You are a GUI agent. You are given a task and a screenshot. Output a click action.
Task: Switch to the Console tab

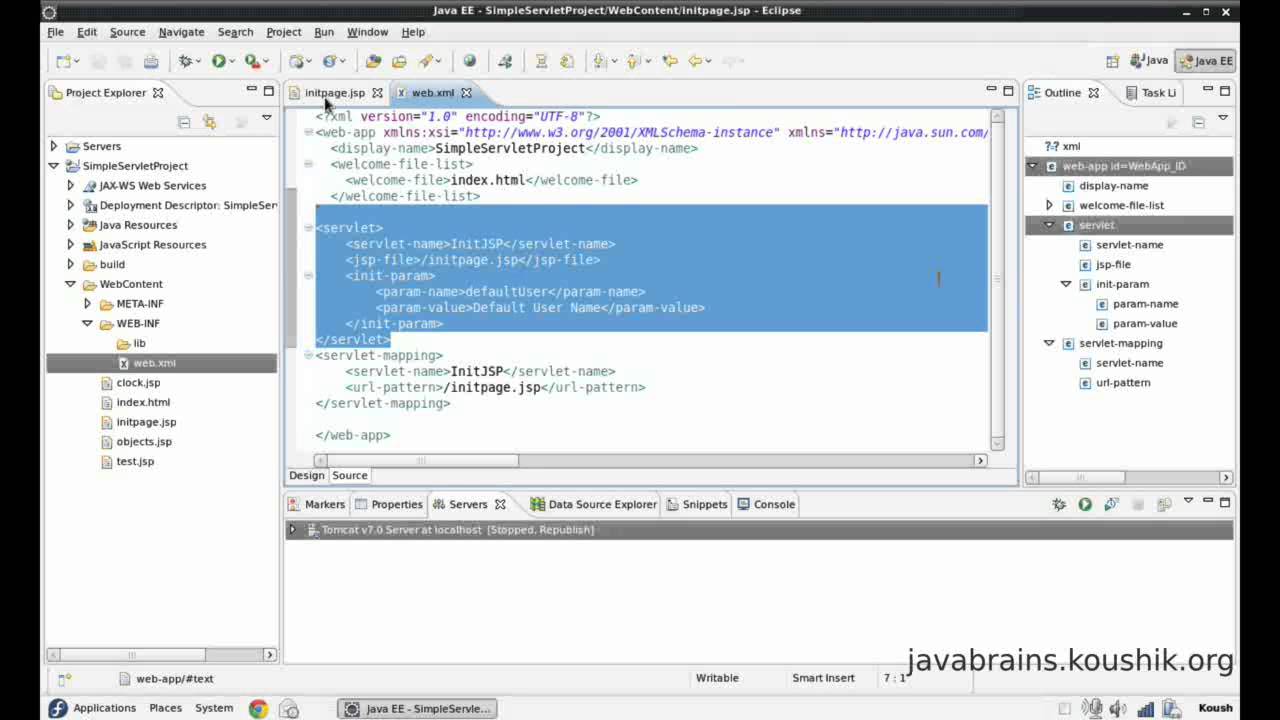[766, 504]
